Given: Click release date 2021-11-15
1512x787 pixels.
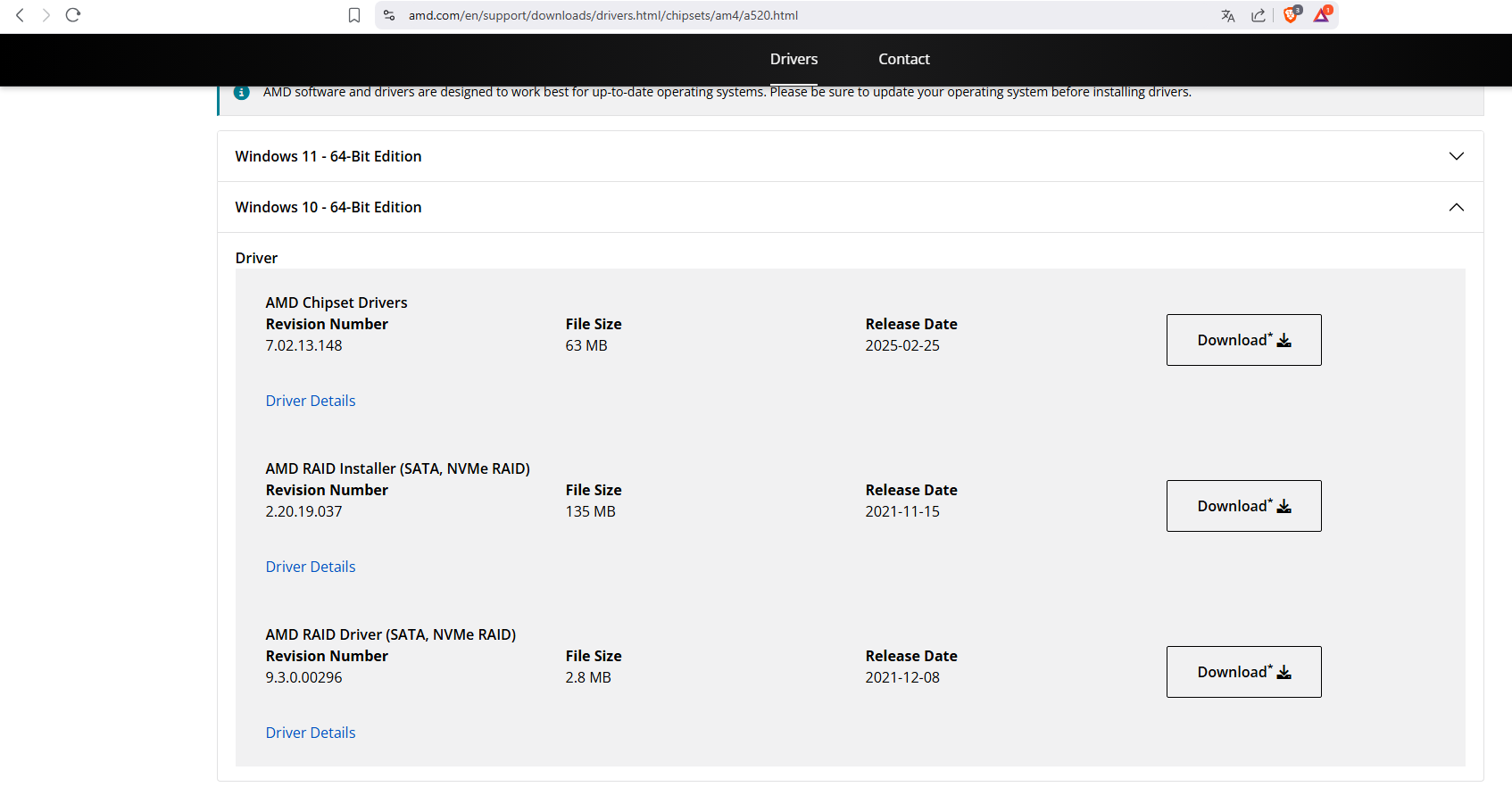Looking at the screenshot, I should (902, 511).
